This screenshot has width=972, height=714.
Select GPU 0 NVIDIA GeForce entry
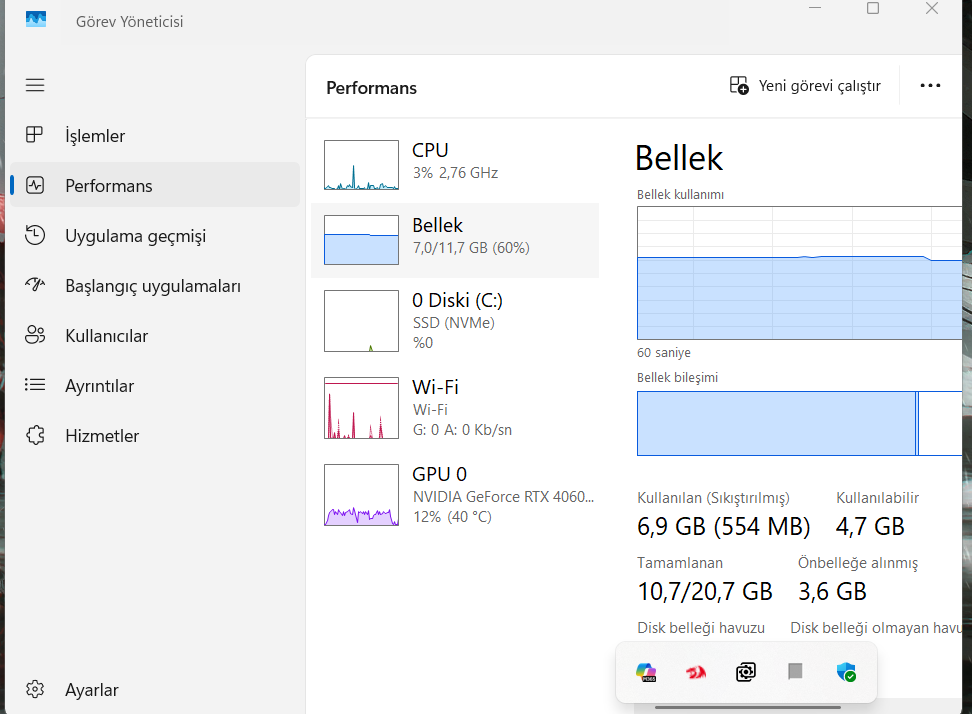coord(455,495)
